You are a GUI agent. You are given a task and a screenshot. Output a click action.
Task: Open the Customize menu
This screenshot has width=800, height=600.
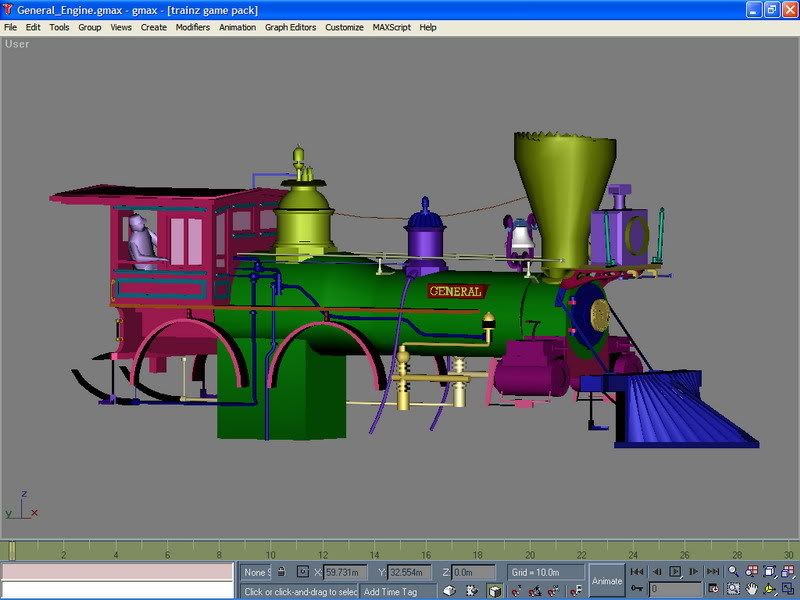coord(344,28)
